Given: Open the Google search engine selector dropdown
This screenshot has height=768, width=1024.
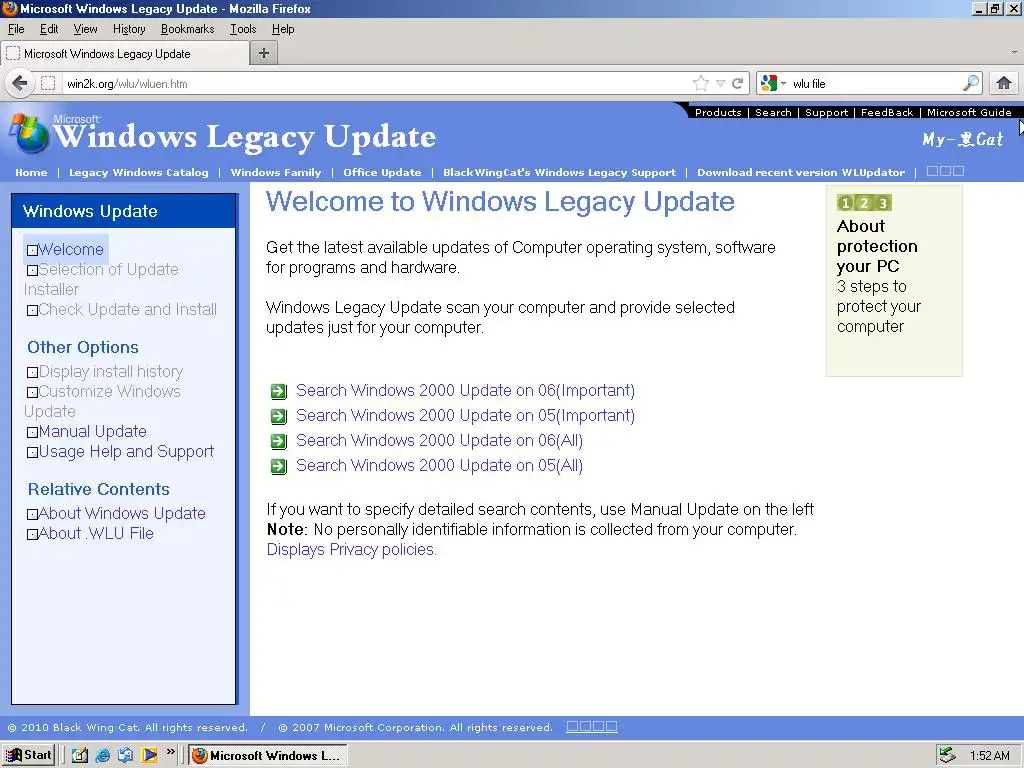Looking at the screenshot, I should click(x=773, y=84).
